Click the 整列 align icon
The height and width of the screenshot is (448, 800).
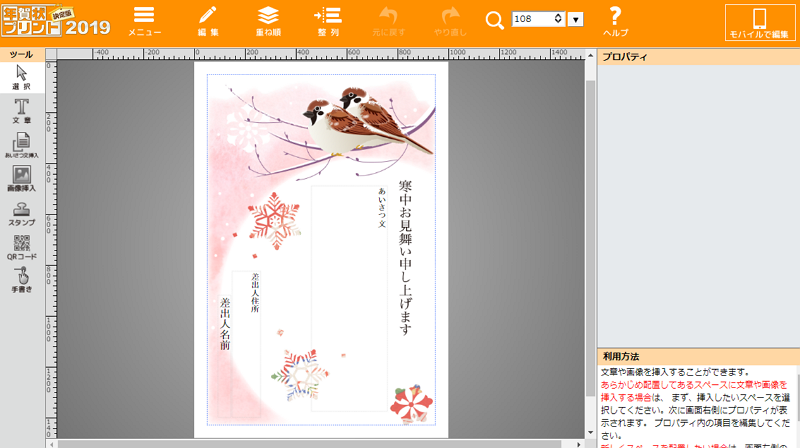[x=327, y=22]
